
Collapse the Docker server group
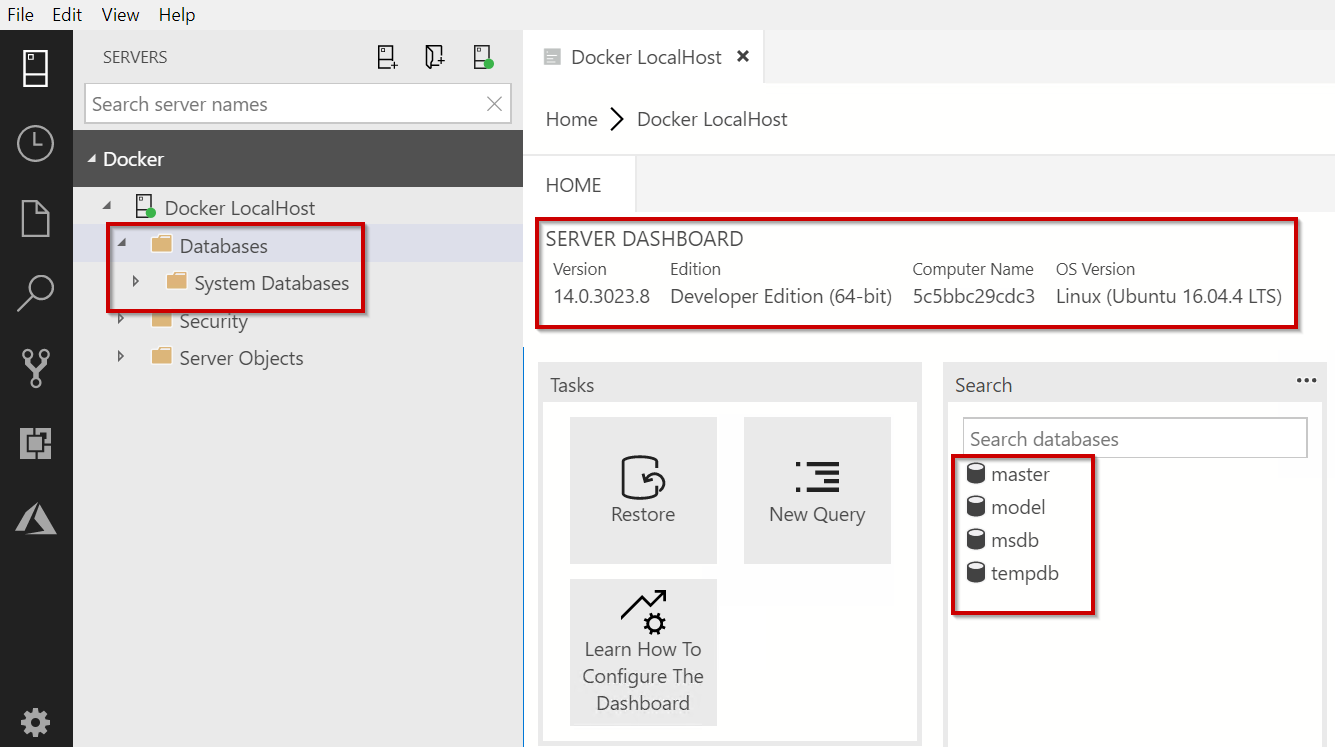(93, 159)
